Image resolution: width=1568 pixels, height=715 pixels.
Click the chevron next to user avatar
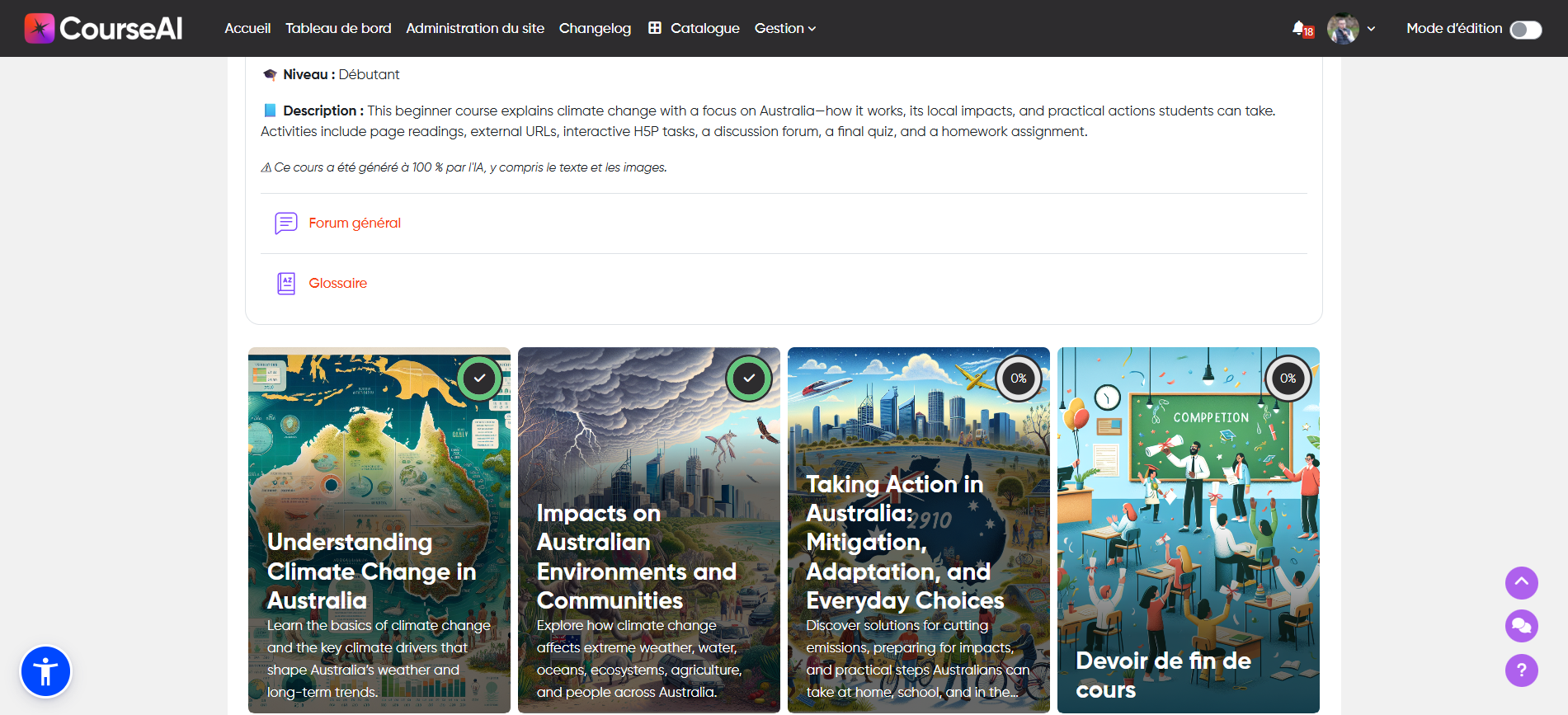[x=1371, y=29]
